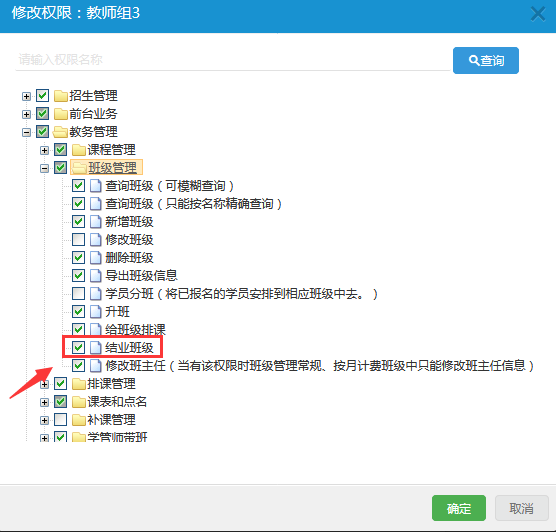
Task: Click the document icon beside 结业班级
Action: [x=95, y=348]
